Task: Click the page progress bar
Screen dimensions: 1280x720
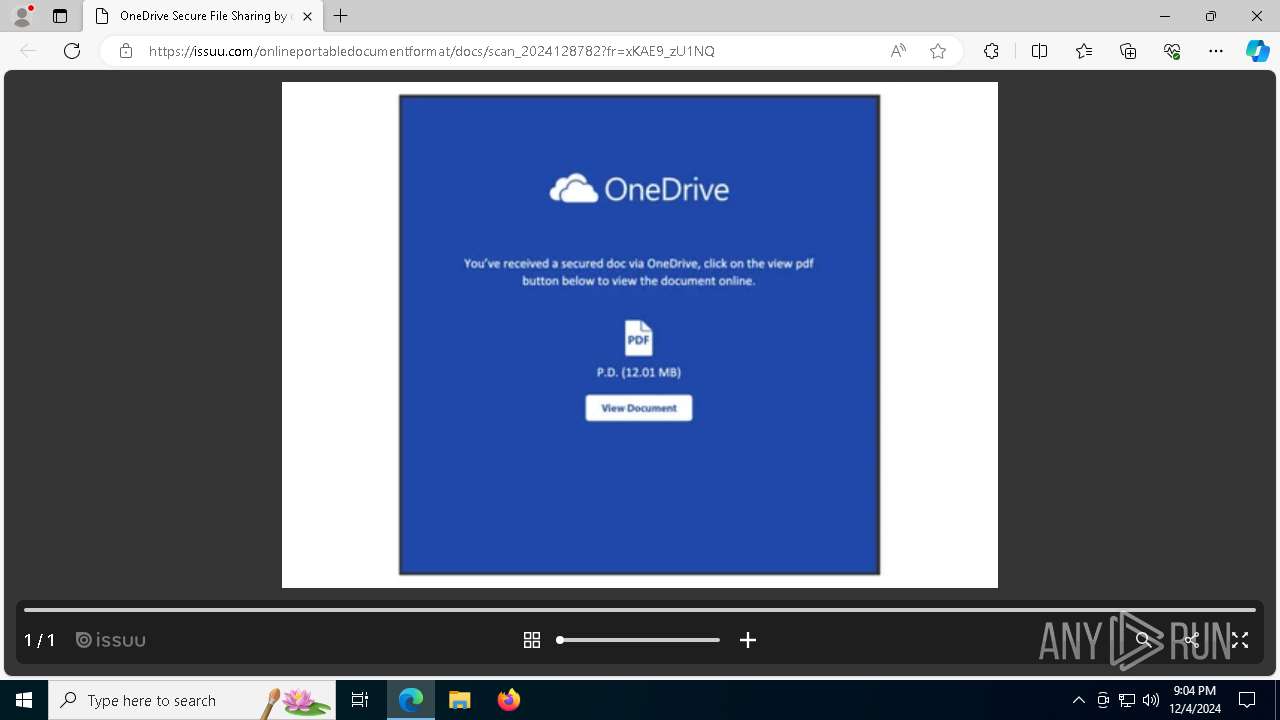Action: point(640,609)
